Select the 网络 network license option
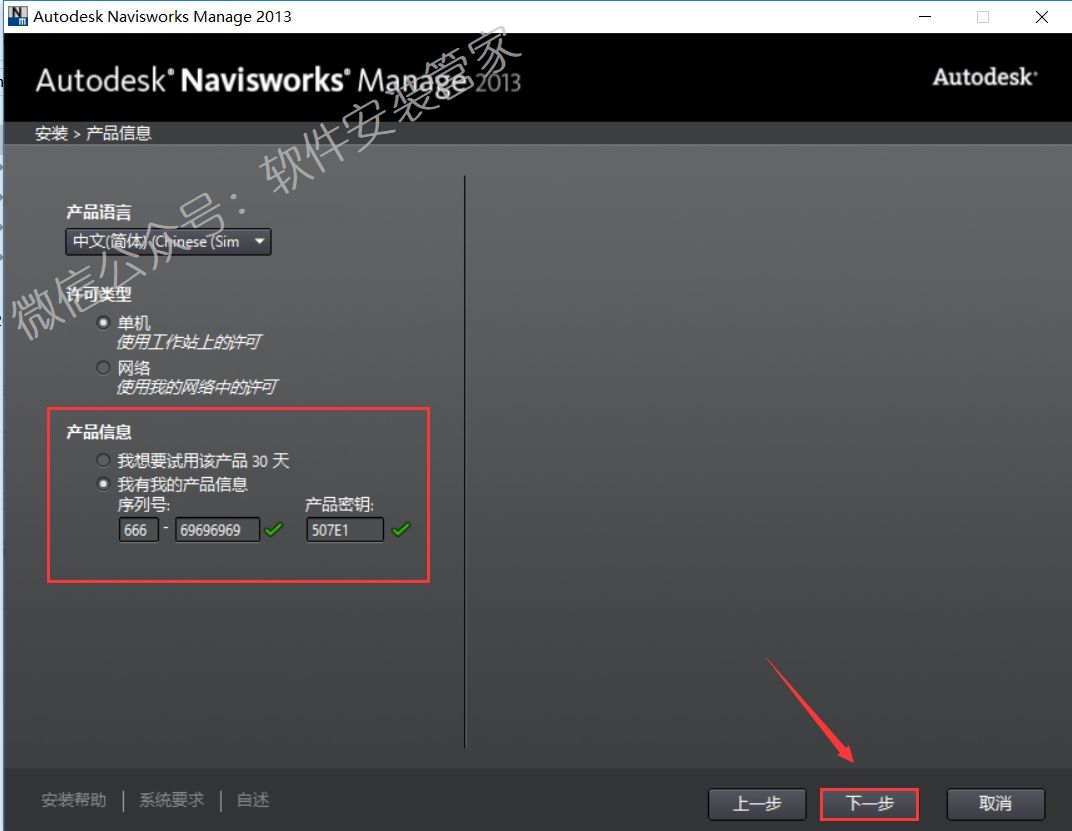Image resolution: width=1072 pixels, height=831 pixels. coord(103,368)
